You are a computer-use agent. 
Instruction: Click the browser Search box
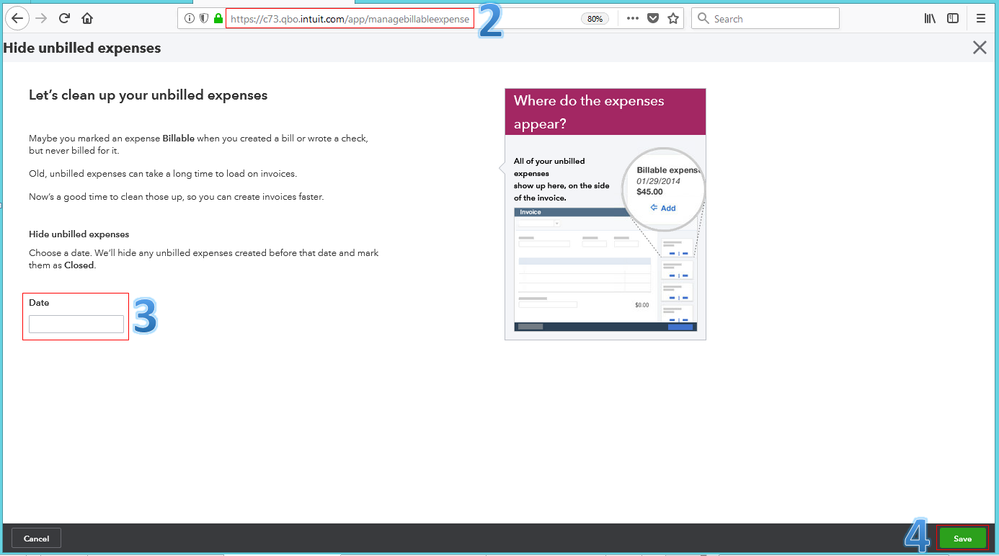(765, 18)
